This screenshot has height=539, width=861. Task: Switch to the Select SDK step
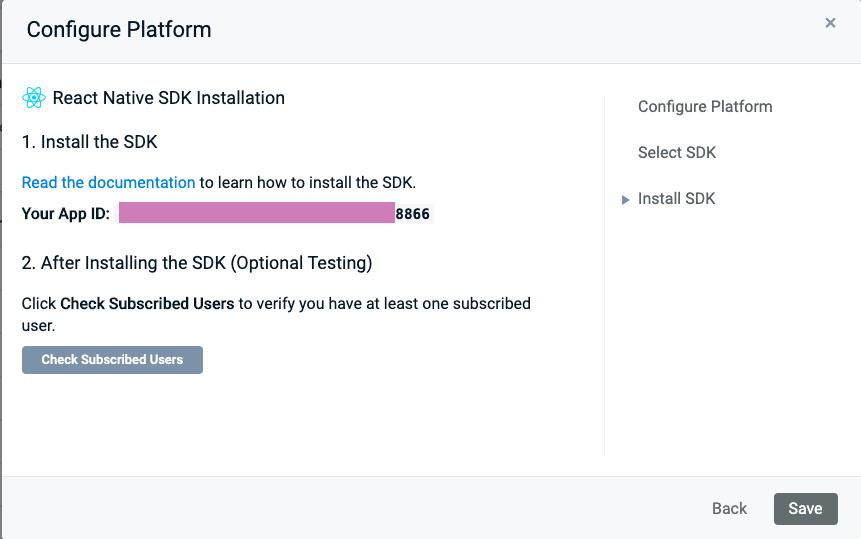676,153
